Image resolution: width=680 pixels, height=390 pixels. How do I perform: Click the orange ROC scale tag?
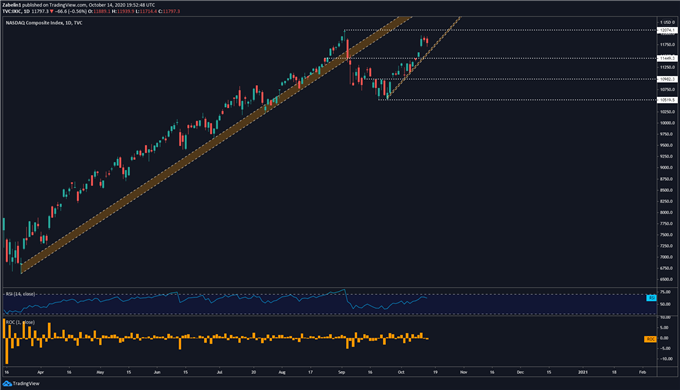pyautogui.click(x=650, y=339)
